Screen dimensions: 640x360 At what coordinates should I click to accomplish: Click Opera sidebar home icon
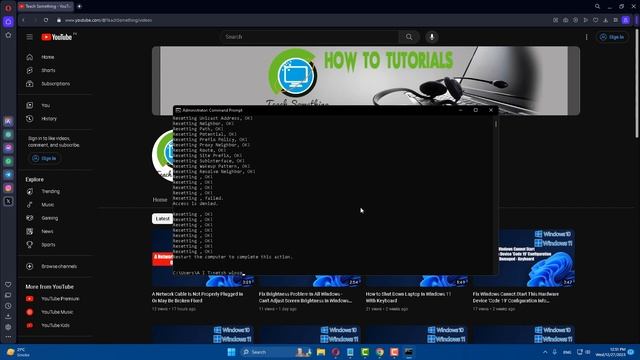[x=8, y=22]
